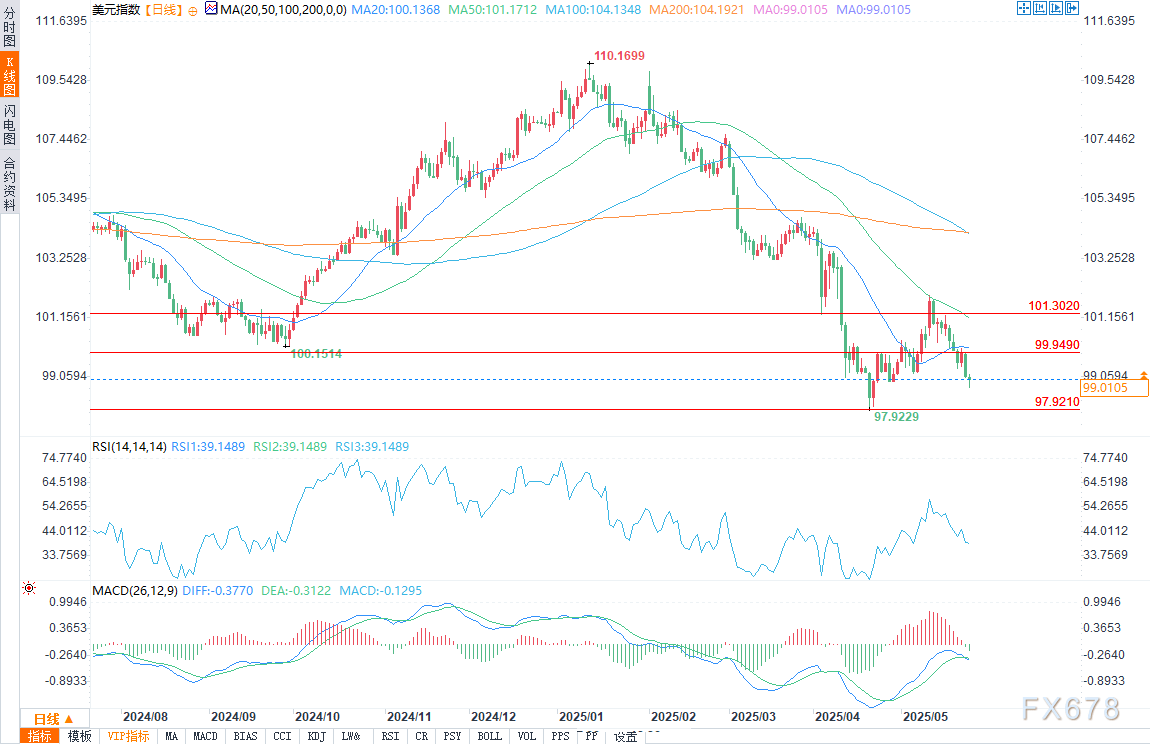Select the BOLL indicator tab
The height and width of the screenshot is (744, 1150).
click(489, 736)
